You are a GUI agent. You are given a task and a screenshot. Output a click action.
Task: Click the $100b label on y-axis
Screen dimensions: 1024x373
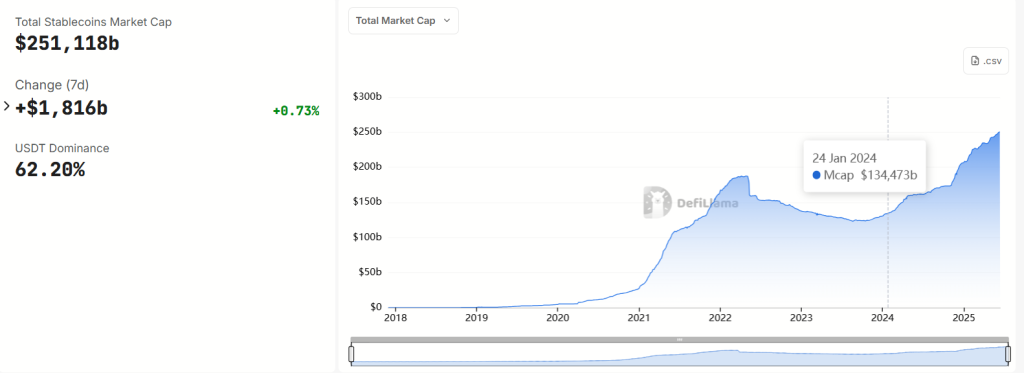coord(367,236)
